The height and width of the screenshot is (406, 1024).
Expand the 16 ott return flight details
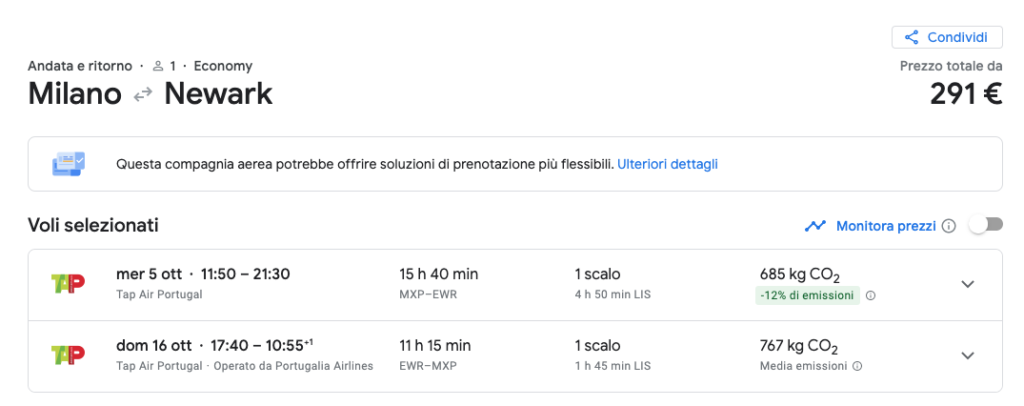[968, 356]
